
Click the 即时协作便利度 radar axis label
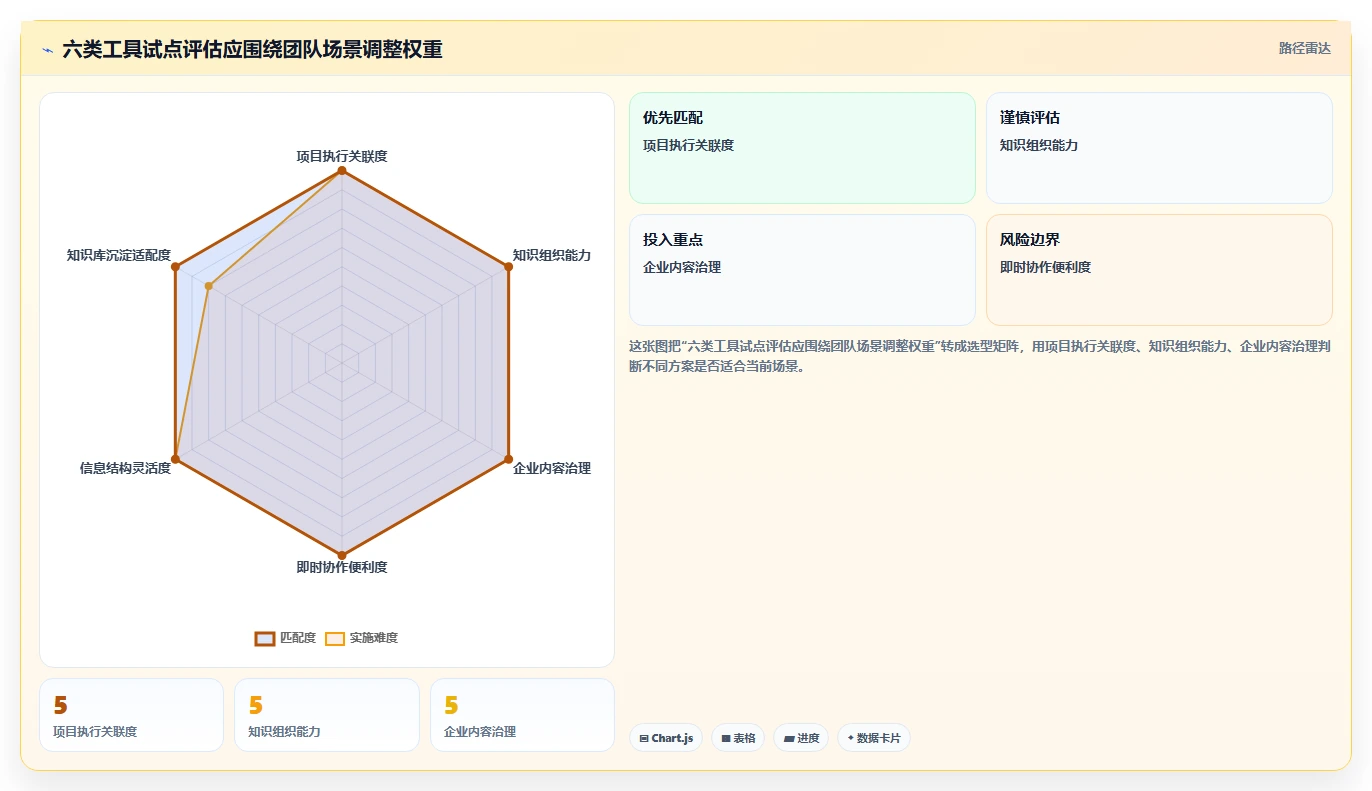[x=342, y=567]
